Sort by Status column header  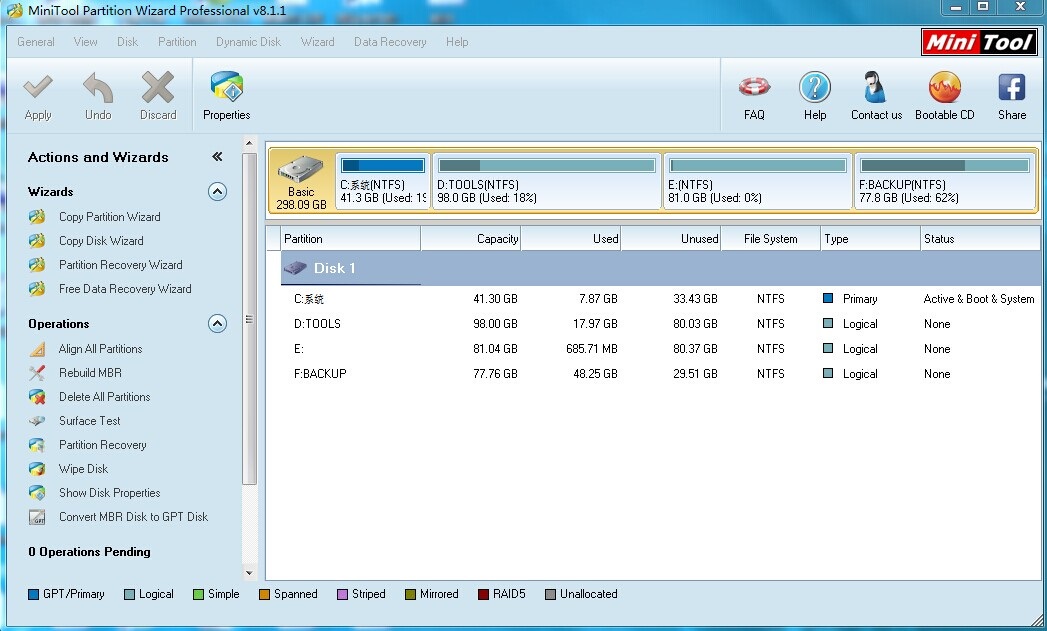980,239
